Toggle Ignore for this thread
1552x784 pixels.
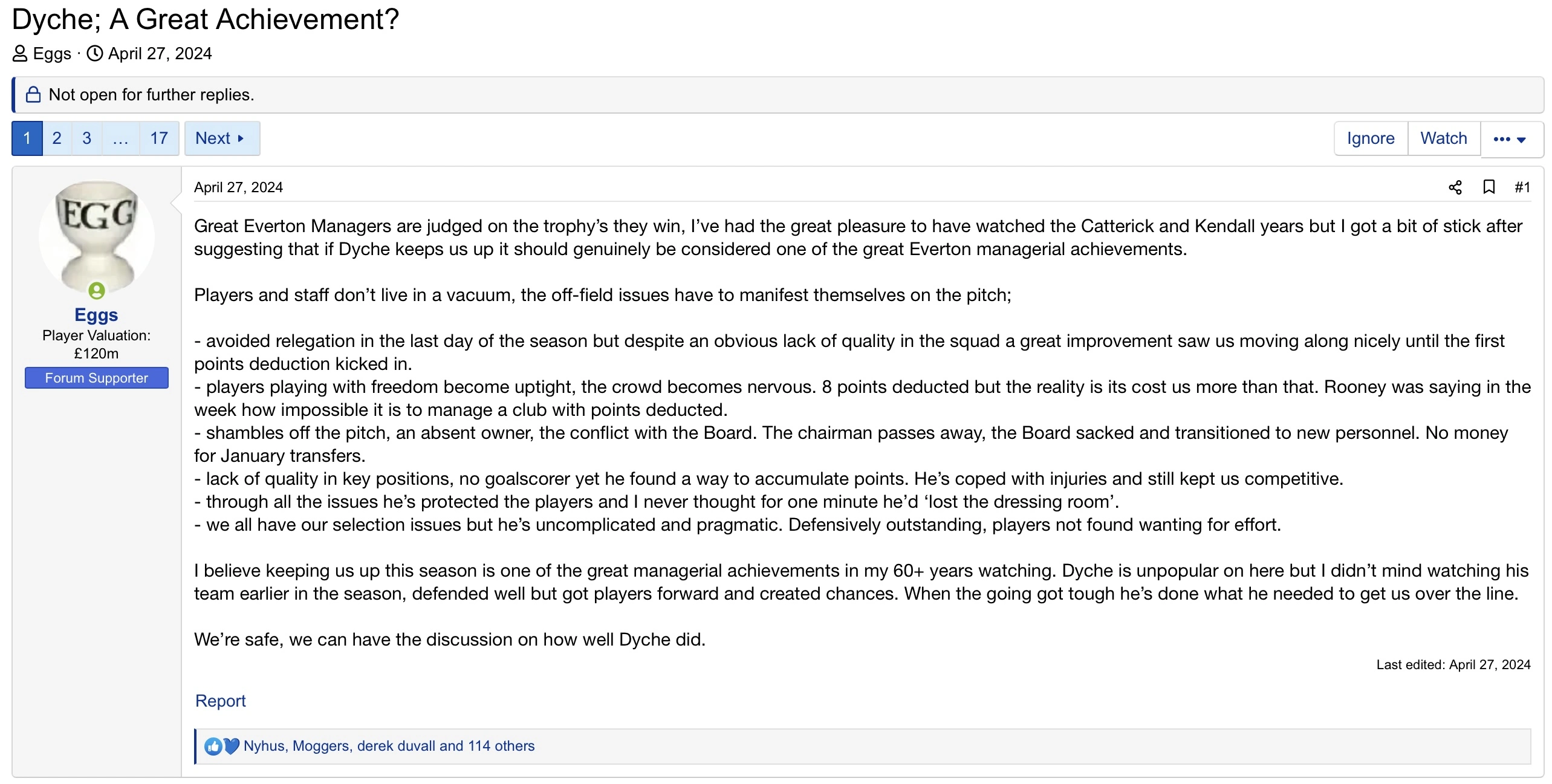1370,138
